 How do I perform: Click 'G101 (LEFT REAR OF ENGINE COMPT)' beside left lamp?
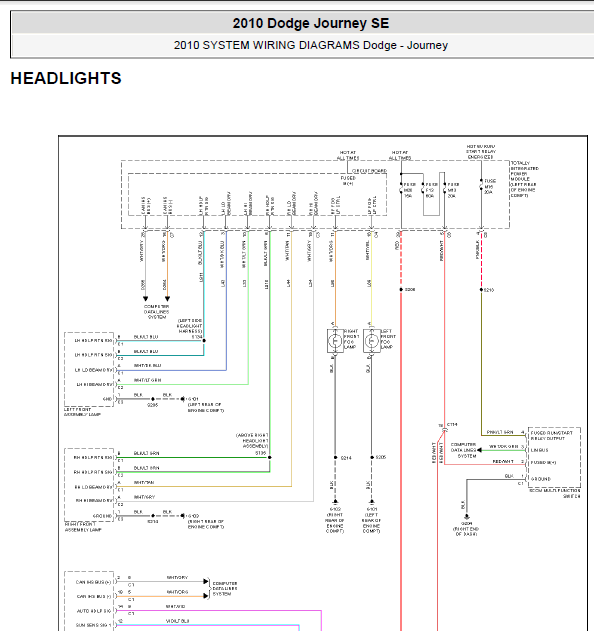tap(206, 405)
